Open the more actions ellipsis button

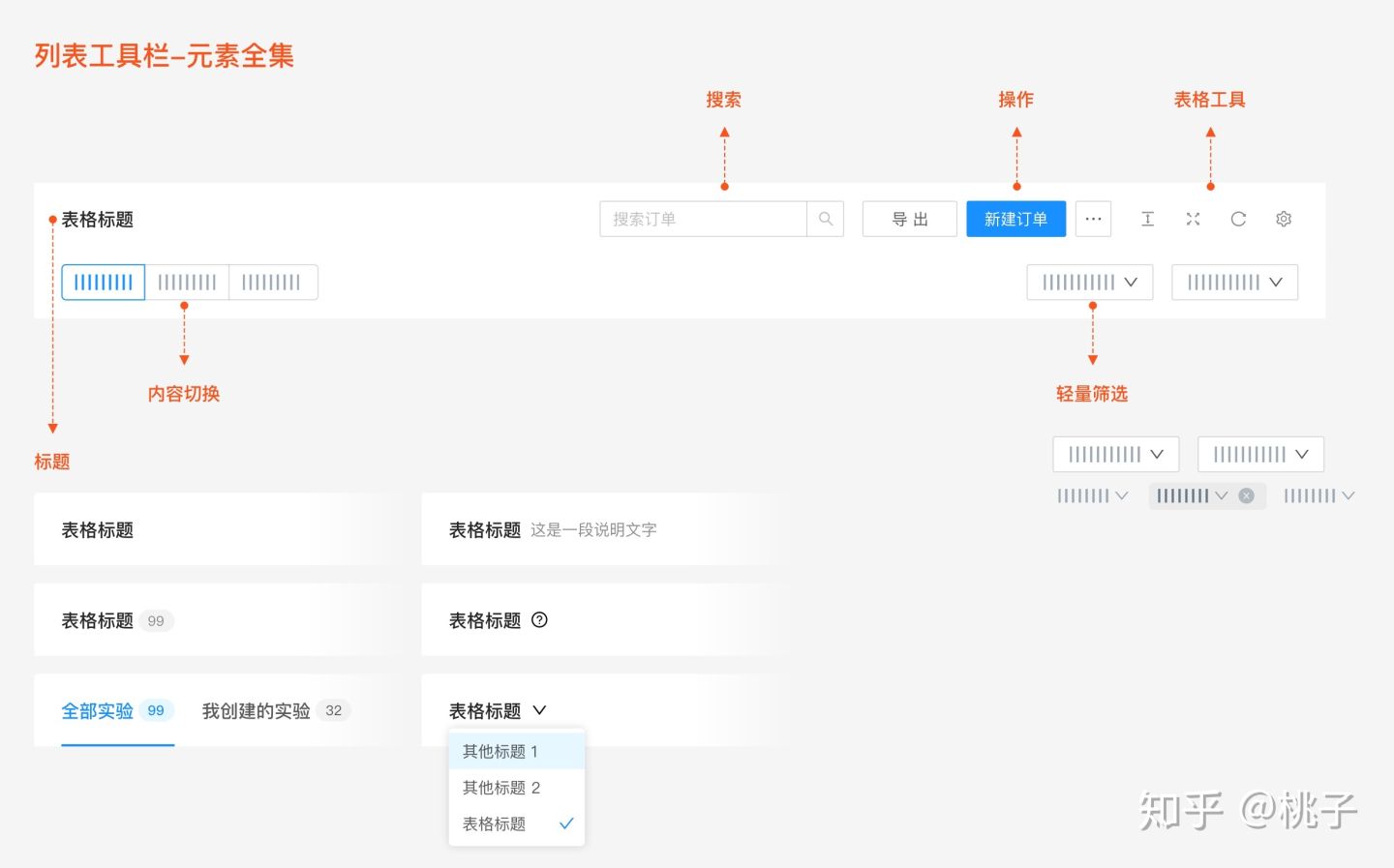click(x=1093, y=219)
